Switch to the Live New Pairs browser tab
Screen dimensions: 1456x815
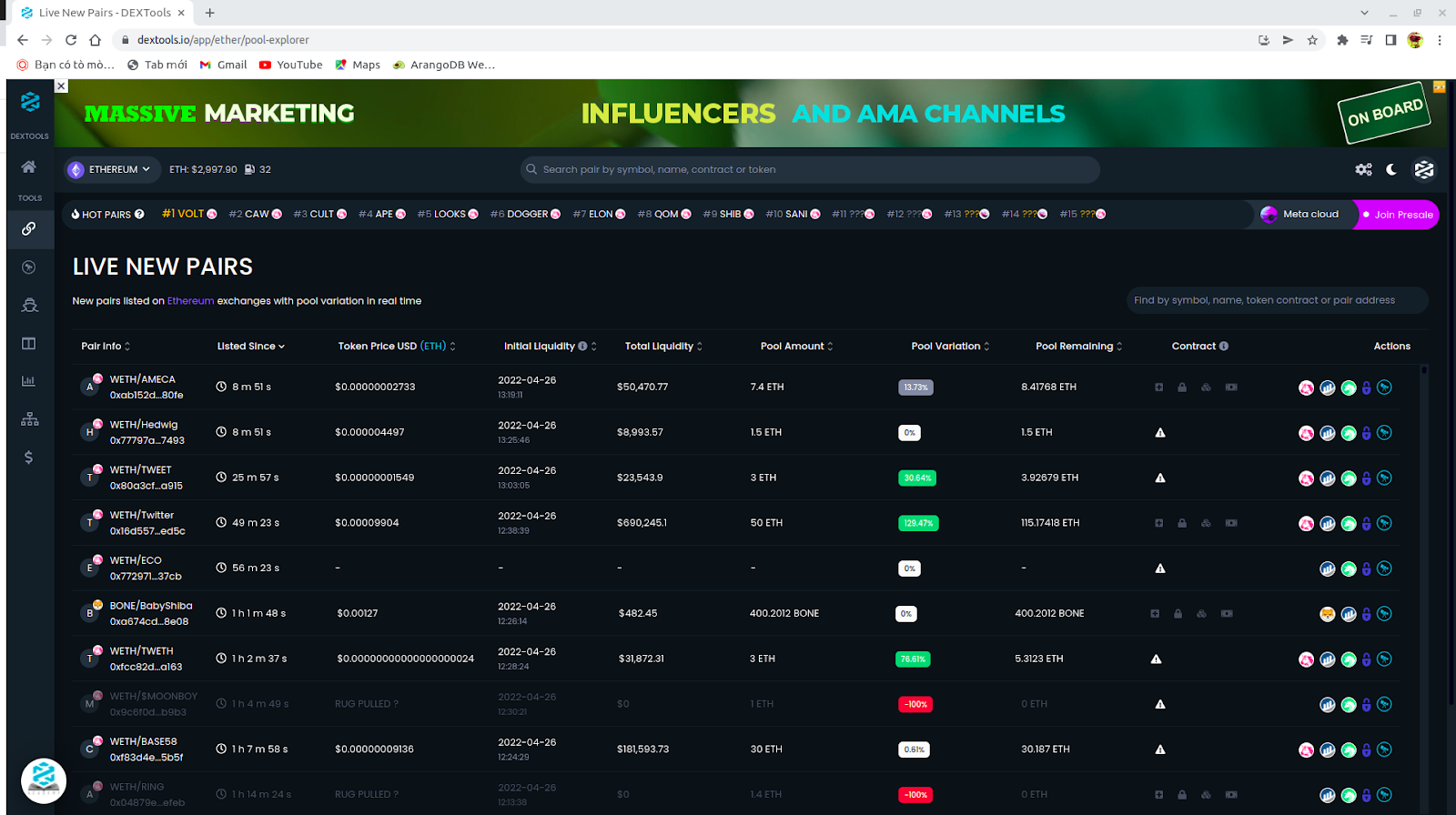pyautogui.click(x=103, y=13)
